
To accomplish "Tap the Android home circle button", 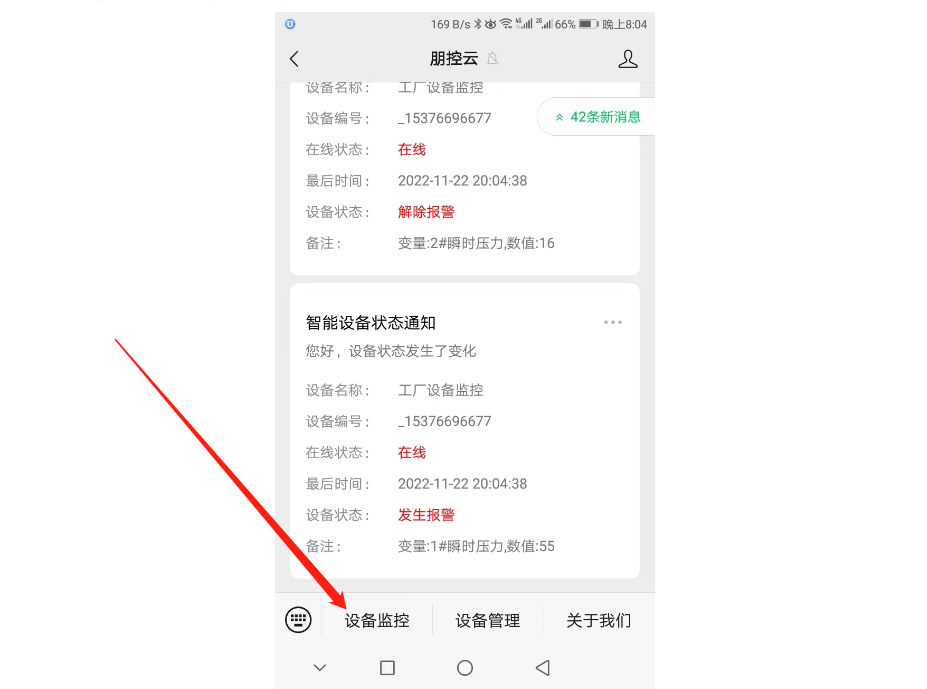I will click(x=465, y=668).
